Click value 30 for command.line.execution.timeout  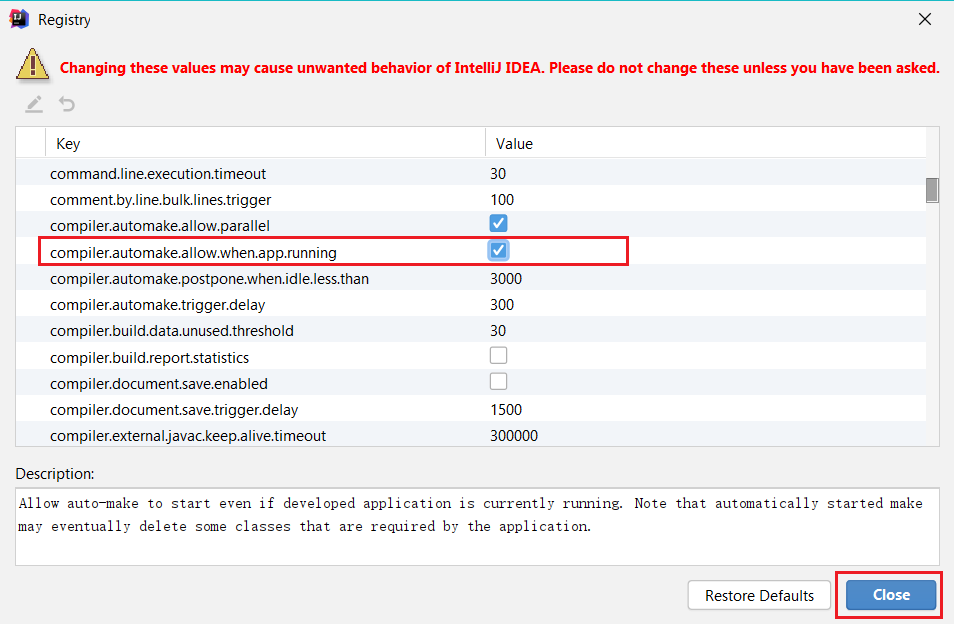[x=498, y=174]
